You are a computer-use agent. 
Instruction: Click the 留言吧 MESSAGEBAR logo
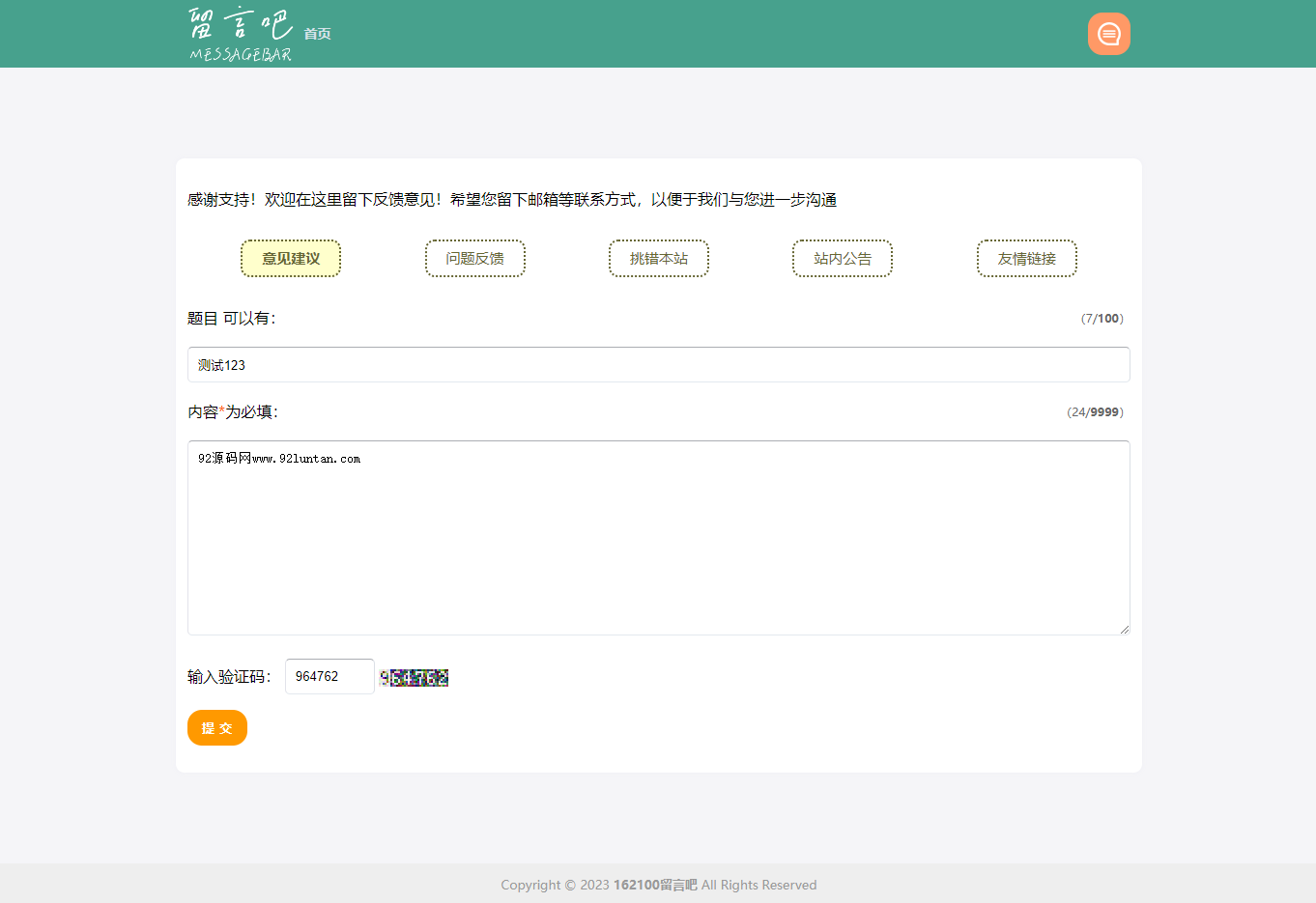click(241, 35)
